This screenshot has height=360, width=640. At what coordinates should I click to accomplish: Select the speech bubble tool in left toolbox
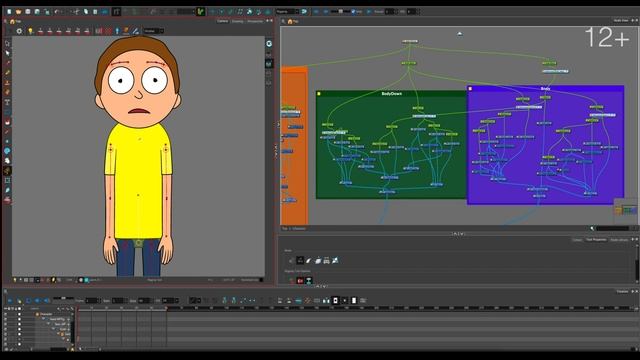pyautogui.click(x=7, y=151)
